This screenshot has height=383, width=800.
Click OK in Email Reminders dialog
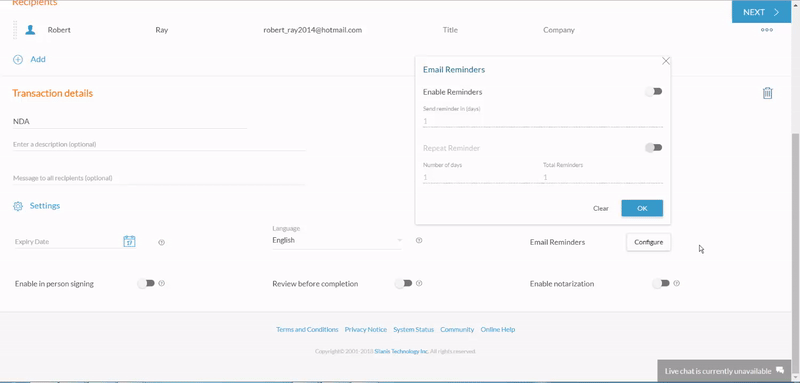(642, 208)
